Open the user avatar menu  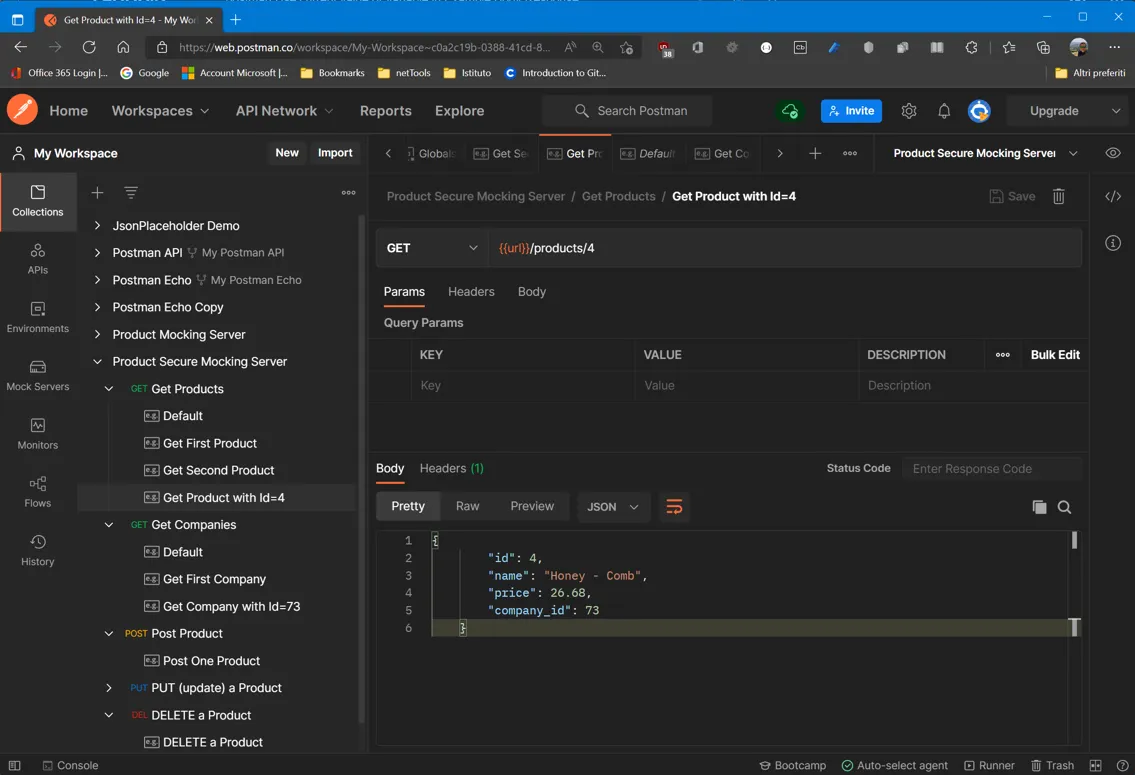(979, 111)
